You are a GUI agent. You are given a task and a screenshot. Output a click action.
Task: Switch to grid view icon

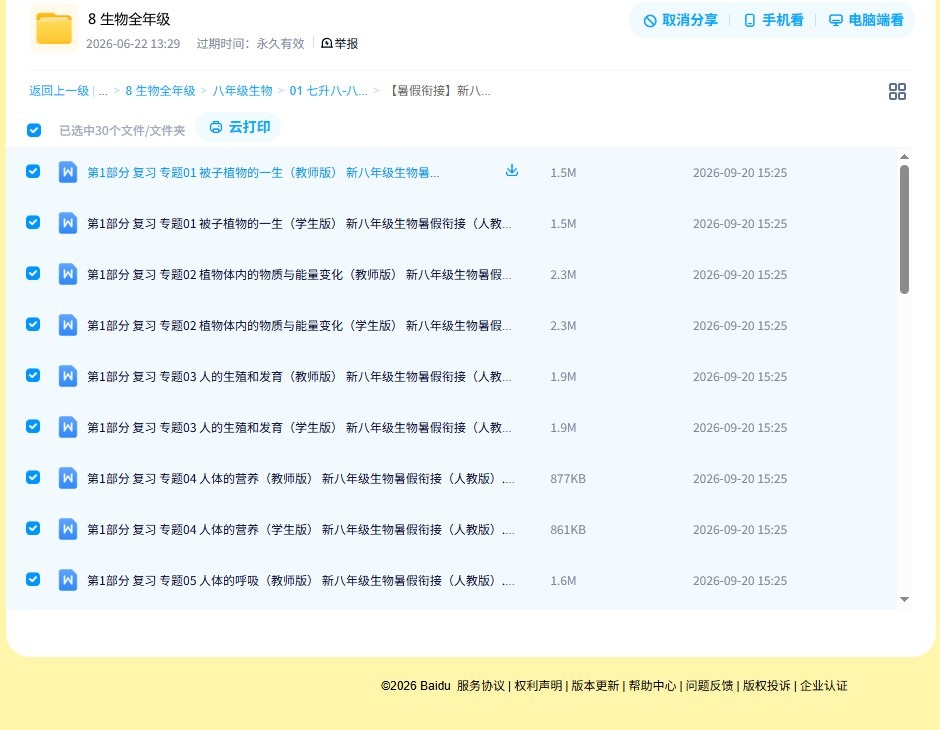click(897, 92)
